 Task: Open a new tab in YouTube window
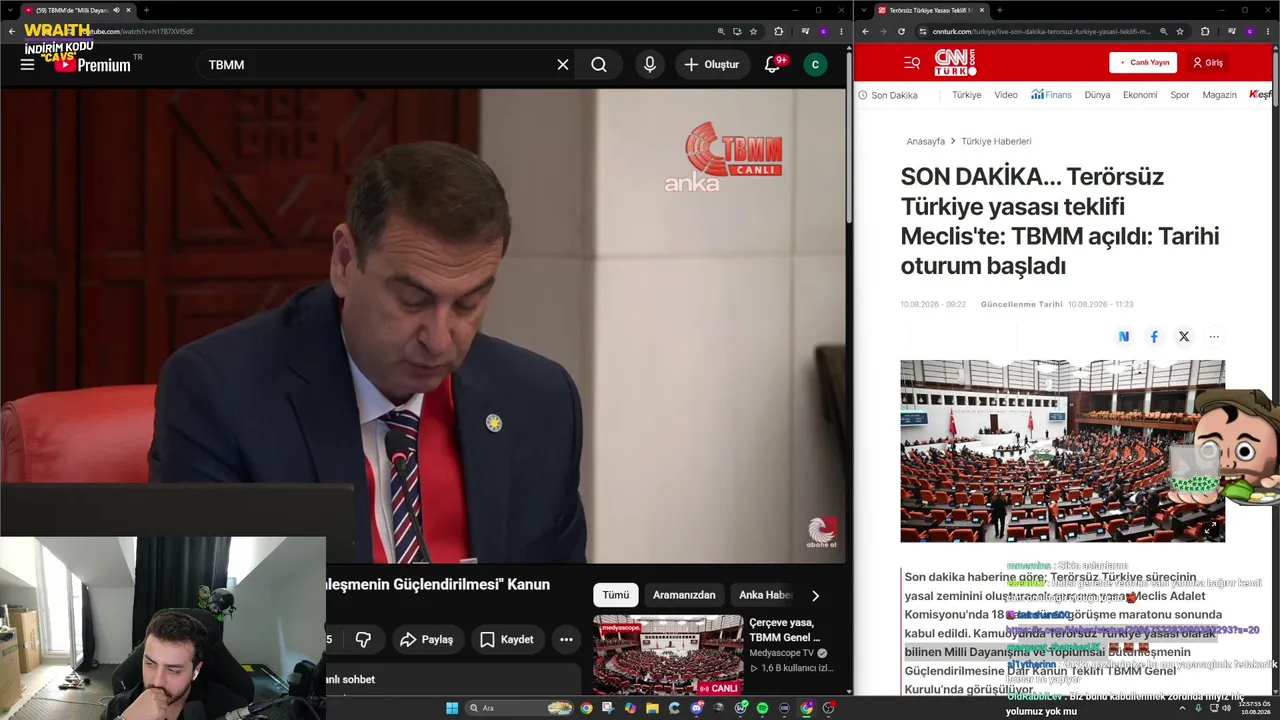(x=146, y=10)
